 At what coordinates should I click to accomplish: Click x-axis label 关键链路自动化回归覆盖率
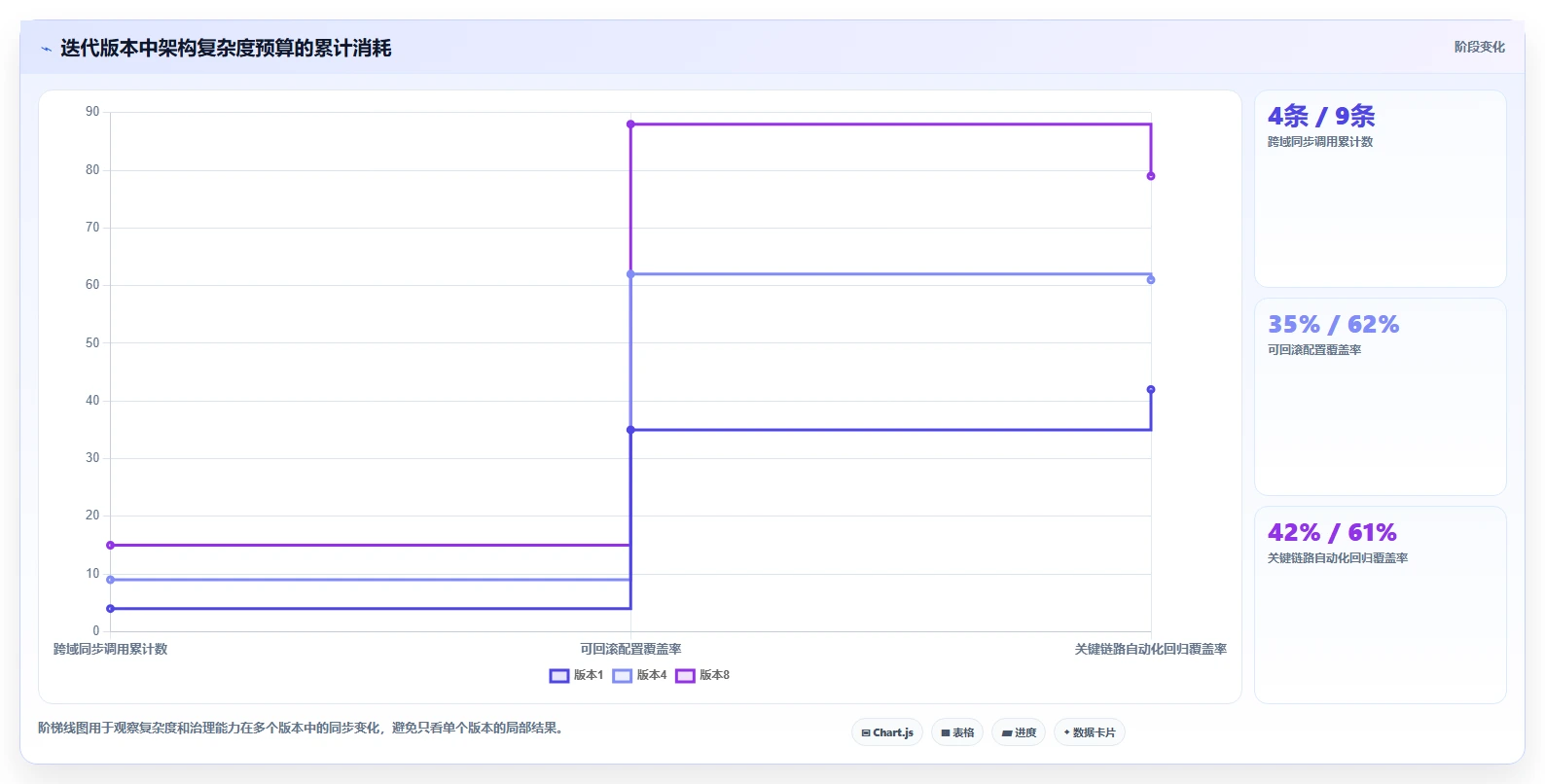[1150, 649]
